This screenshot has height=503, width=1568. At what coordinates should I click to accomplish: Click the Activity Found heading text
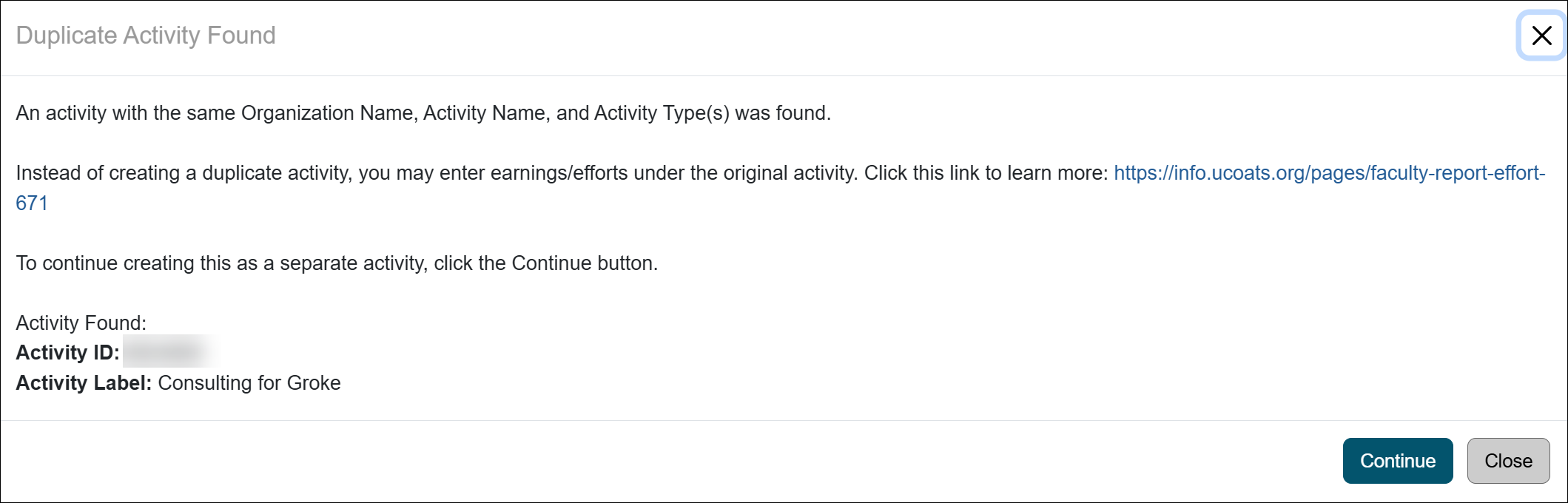[81, 323]
